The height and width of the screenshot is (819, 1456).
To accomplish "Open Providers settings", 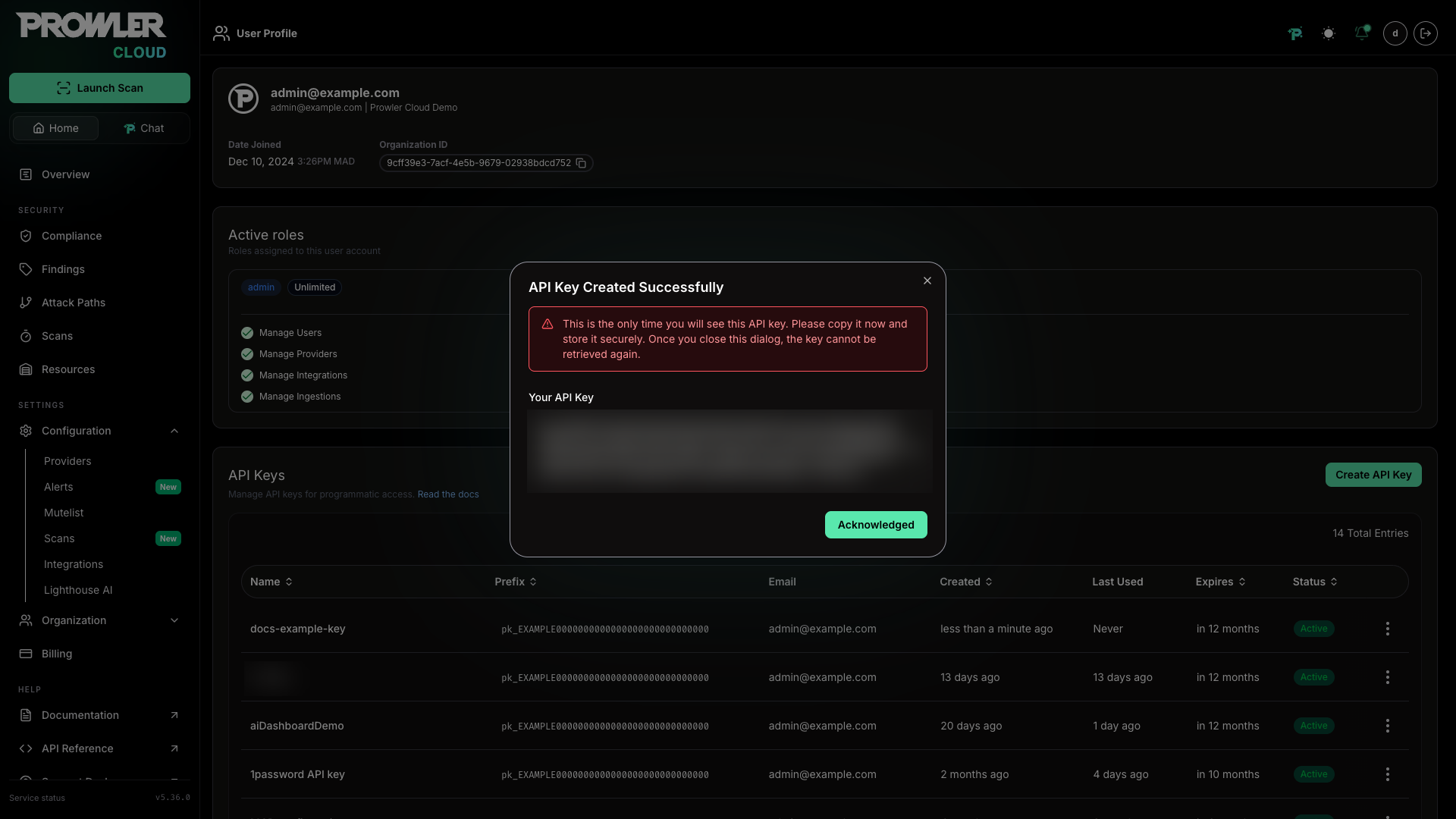I will click(x=67, y=461).
